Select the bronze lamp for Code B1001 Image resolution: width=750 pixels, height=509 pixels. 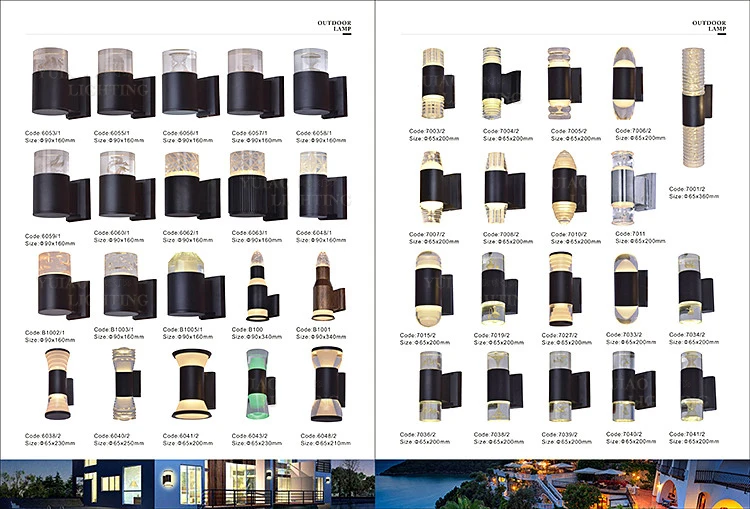(328, 286)
